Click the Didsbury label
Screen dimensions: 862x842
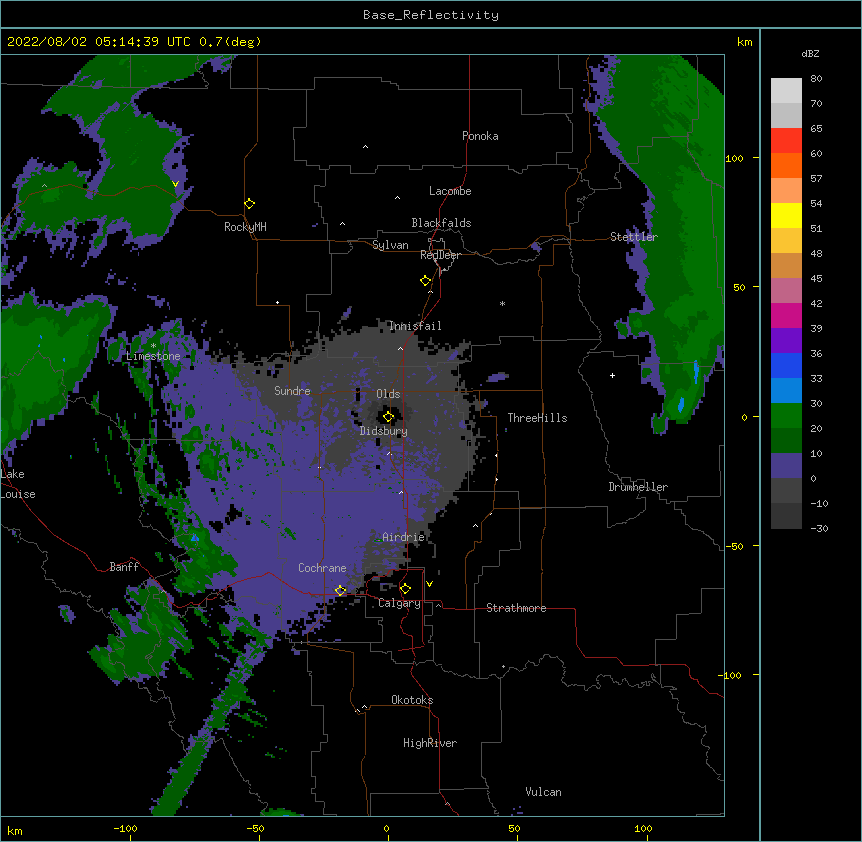click(383, 431)
